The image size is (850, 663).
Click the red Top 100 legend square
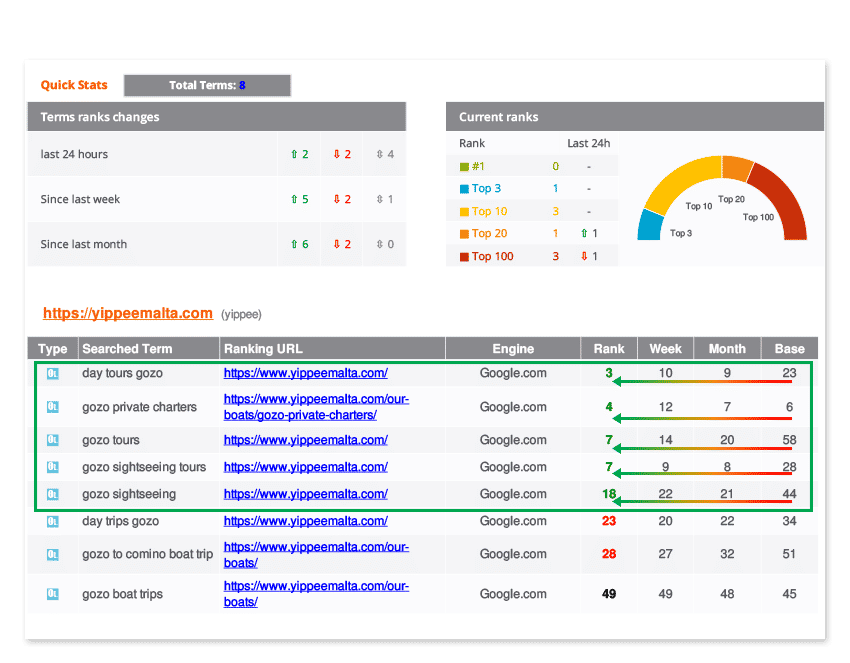(464, 257)
